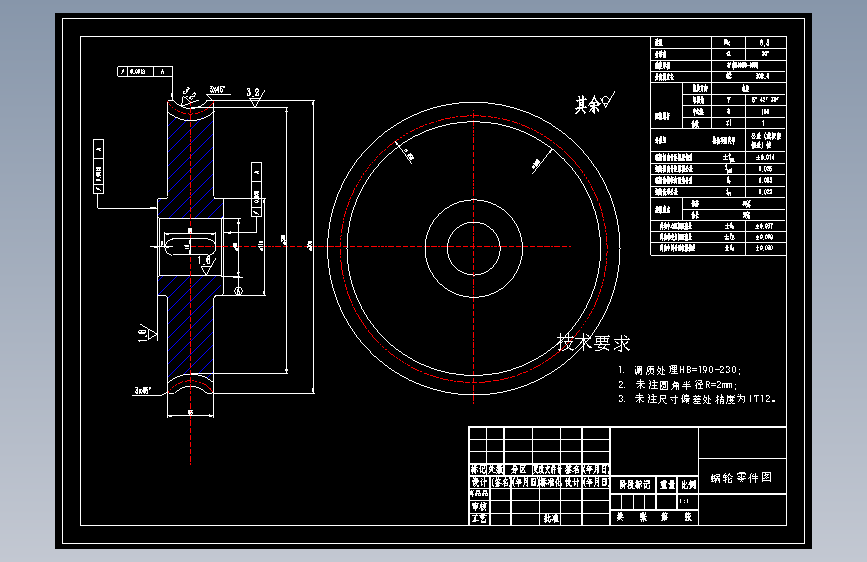Click the 0.013 runout tolerance frame above the rim
867x562 pixels.
coord(145,71)
